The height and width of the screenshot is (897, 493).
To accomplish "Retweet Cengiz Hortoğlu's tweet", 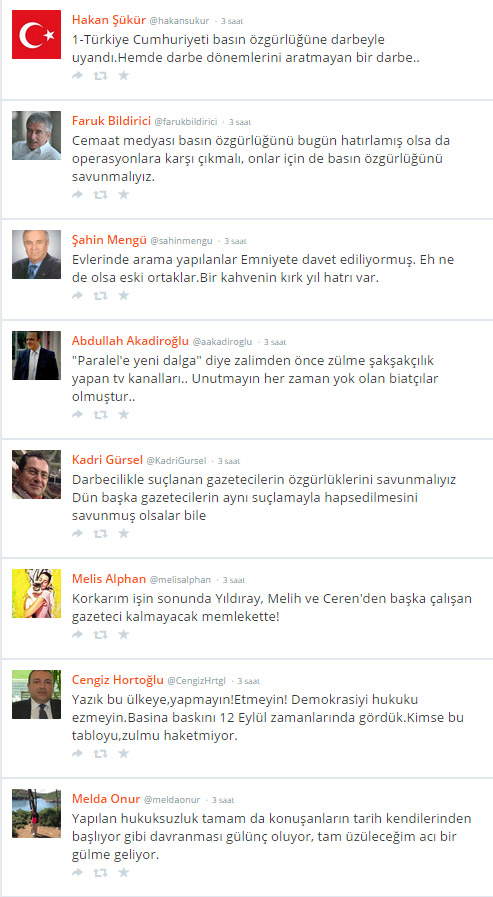I will (101, 753).
